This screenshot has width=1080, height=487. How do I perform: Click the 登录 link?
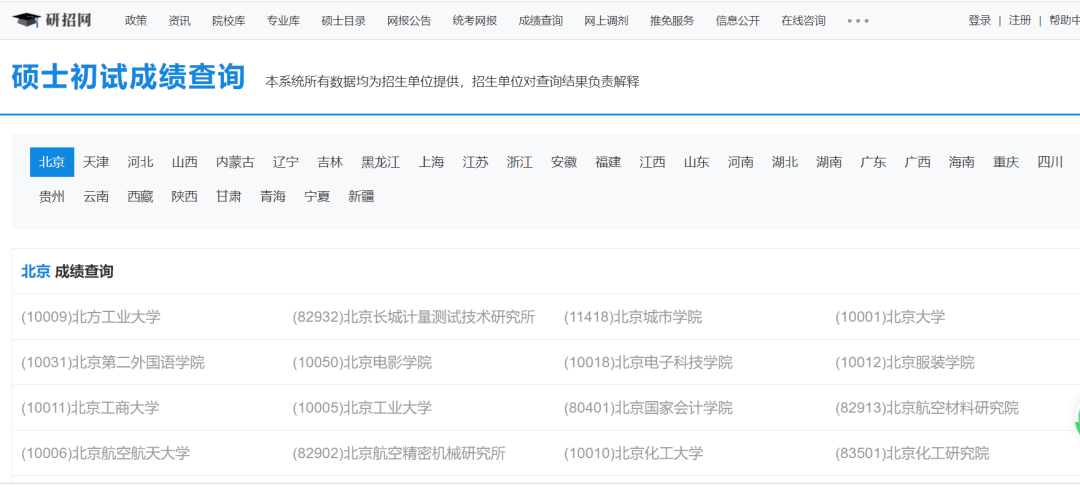[979, 21]
